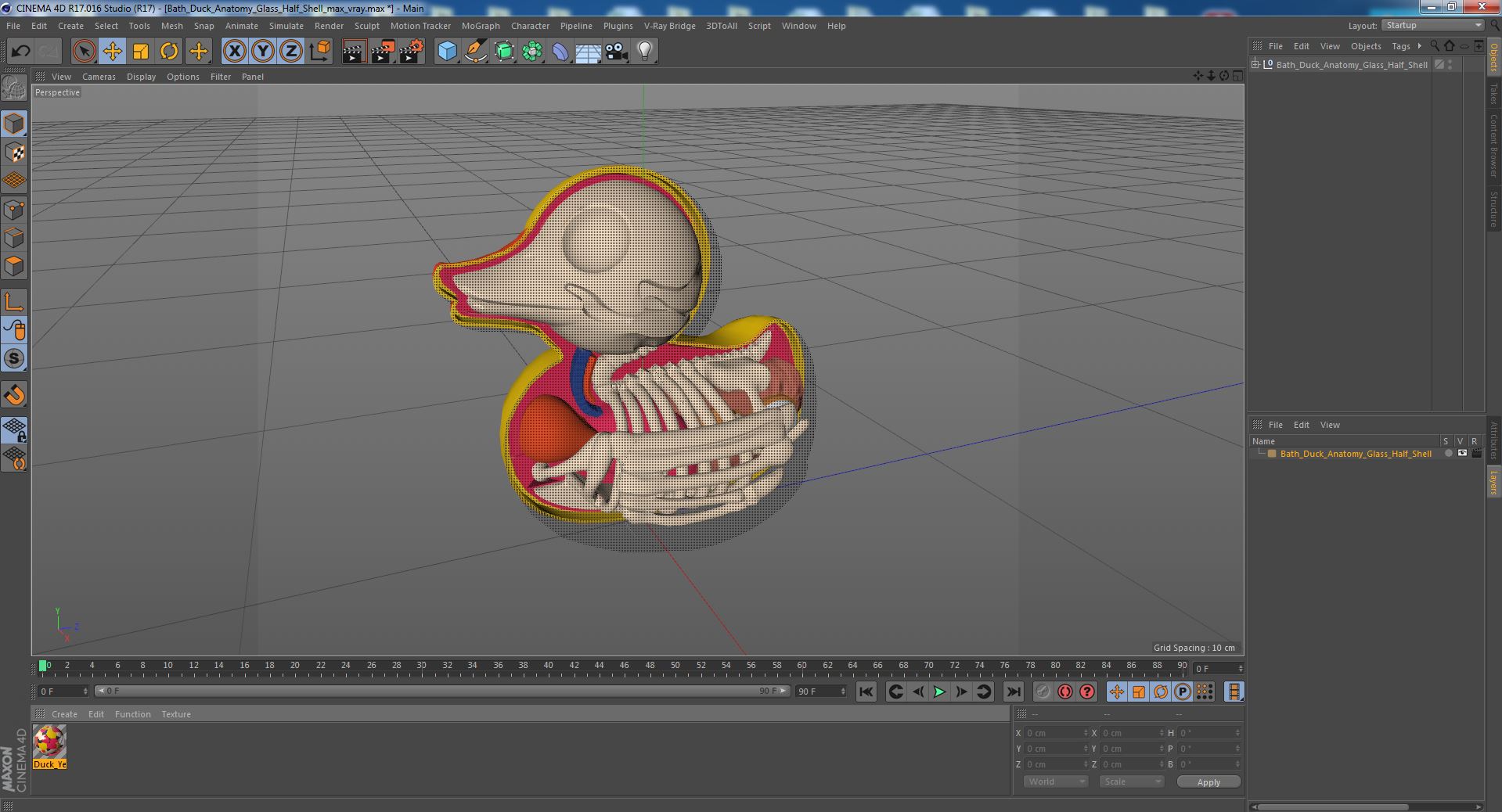Step to the next frame
Screen dimensions: 1502x812
[x=961, y=692]
